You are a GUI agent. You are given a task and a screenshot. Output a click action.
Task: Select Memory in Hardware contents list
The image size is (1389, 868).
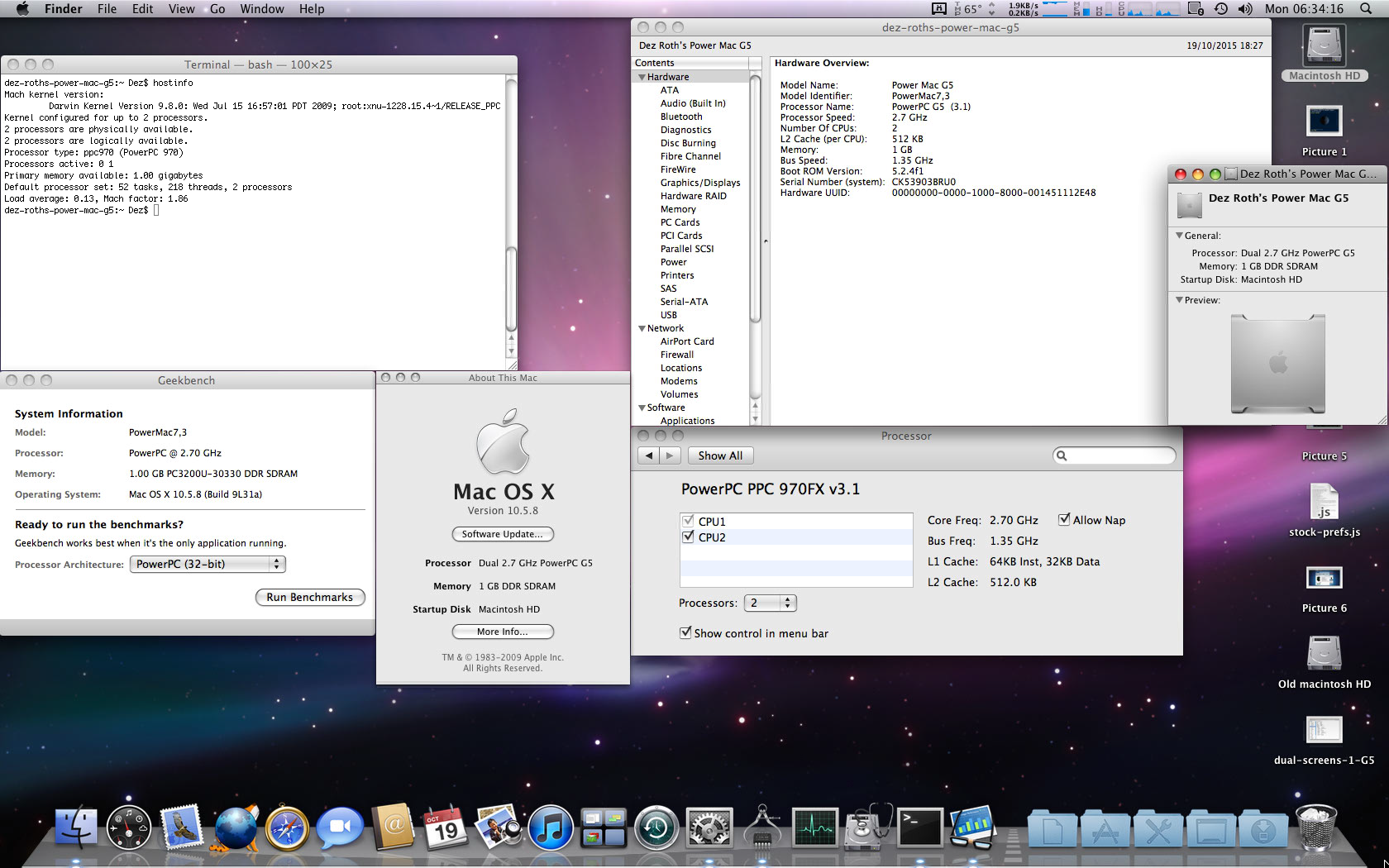678,209
